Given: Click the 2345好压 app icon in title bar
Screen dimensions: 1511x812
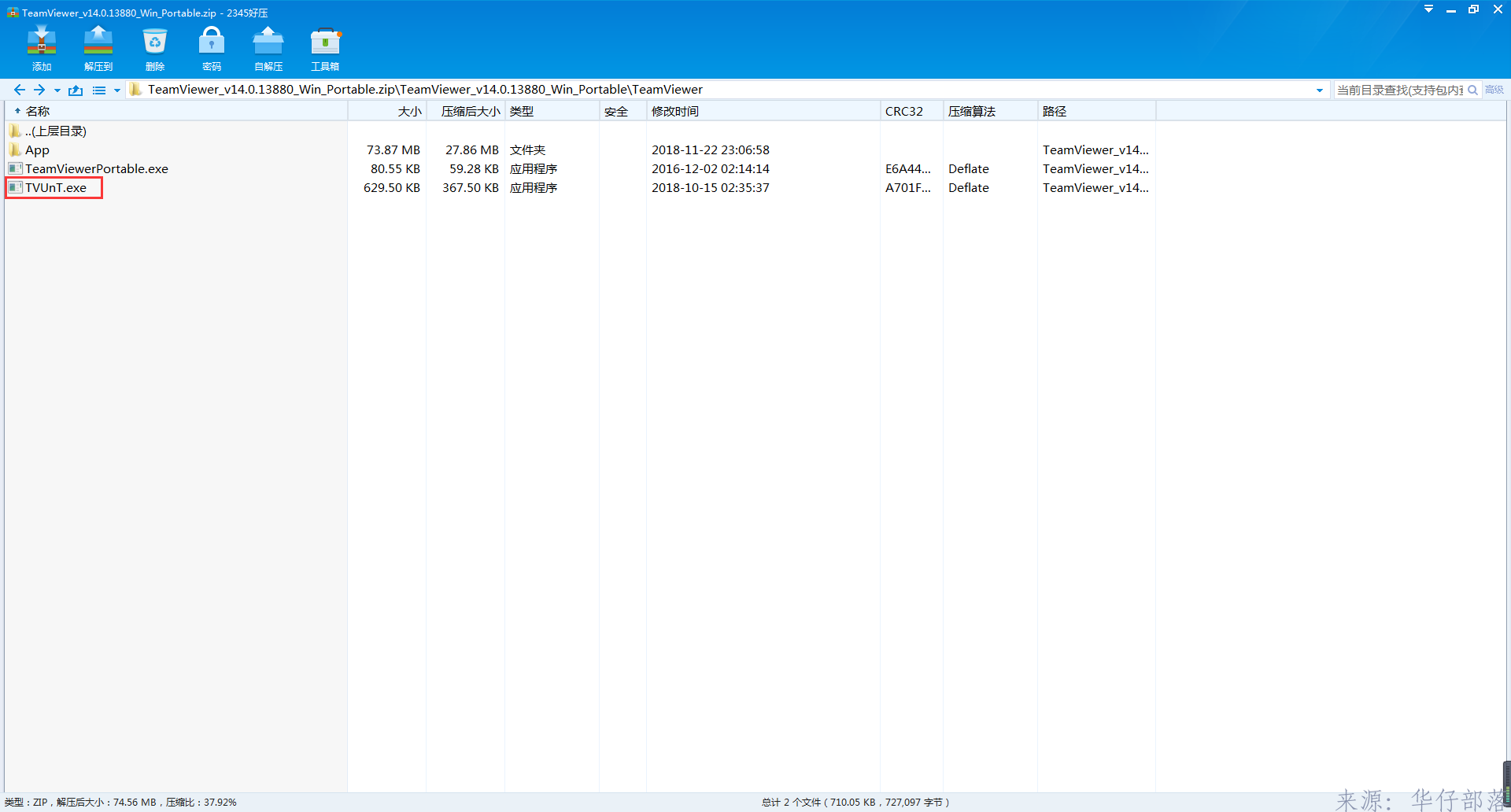Looking at the screenshot, I should click(12, 13).
